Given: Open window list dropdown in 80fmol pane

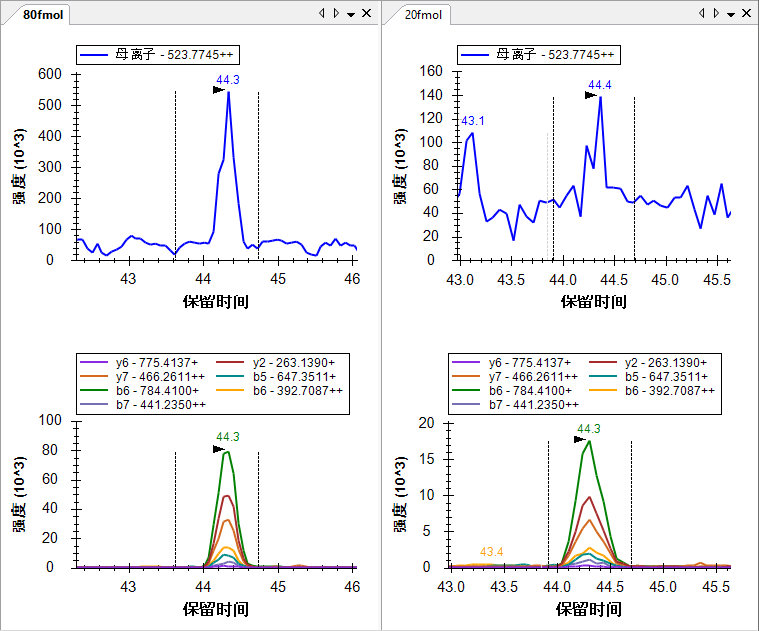Looking at the screenshot, I should pyautogui.click(x=351, y=14).
